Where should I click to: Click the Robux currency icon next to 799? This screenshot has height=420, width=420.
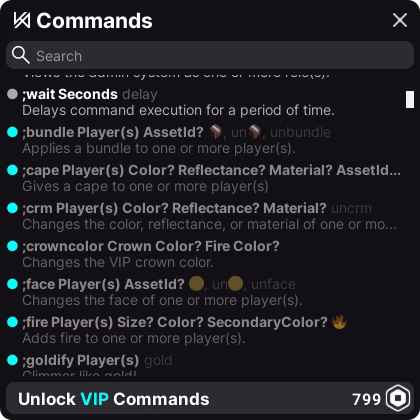click(398, 398)
